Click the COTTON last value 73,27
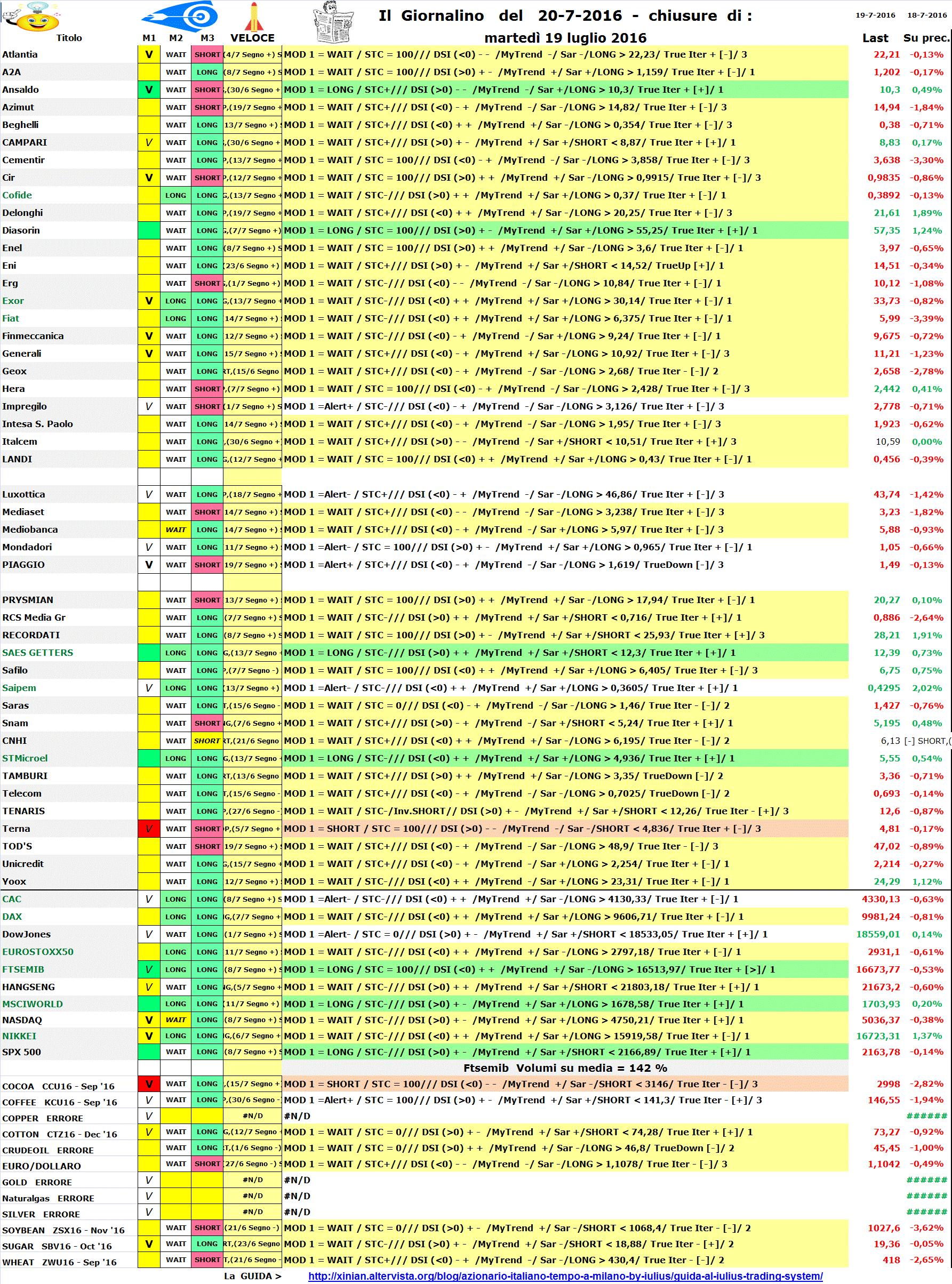952x1284 pixels. point(887,1132)
